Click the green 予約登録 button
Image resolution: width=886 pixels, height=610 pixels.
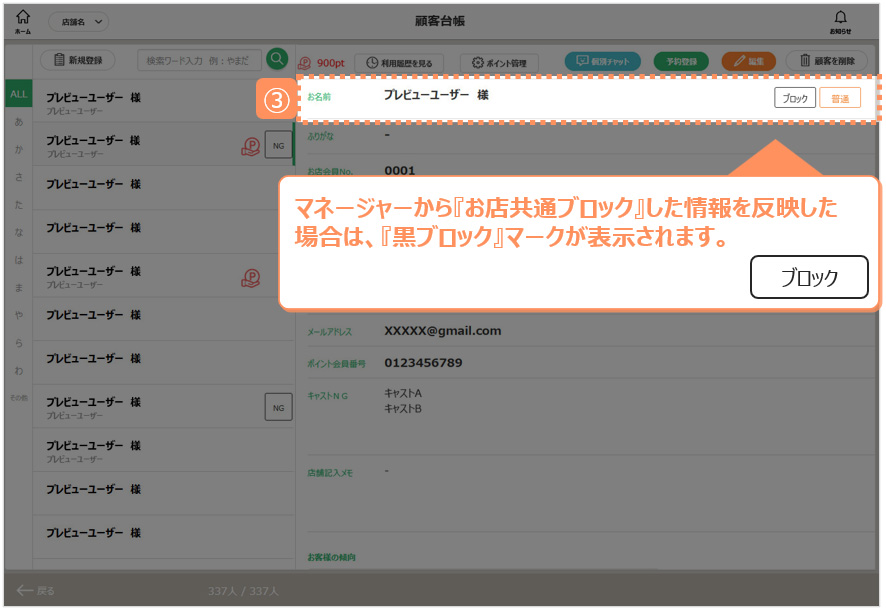(x=681, y=61)
